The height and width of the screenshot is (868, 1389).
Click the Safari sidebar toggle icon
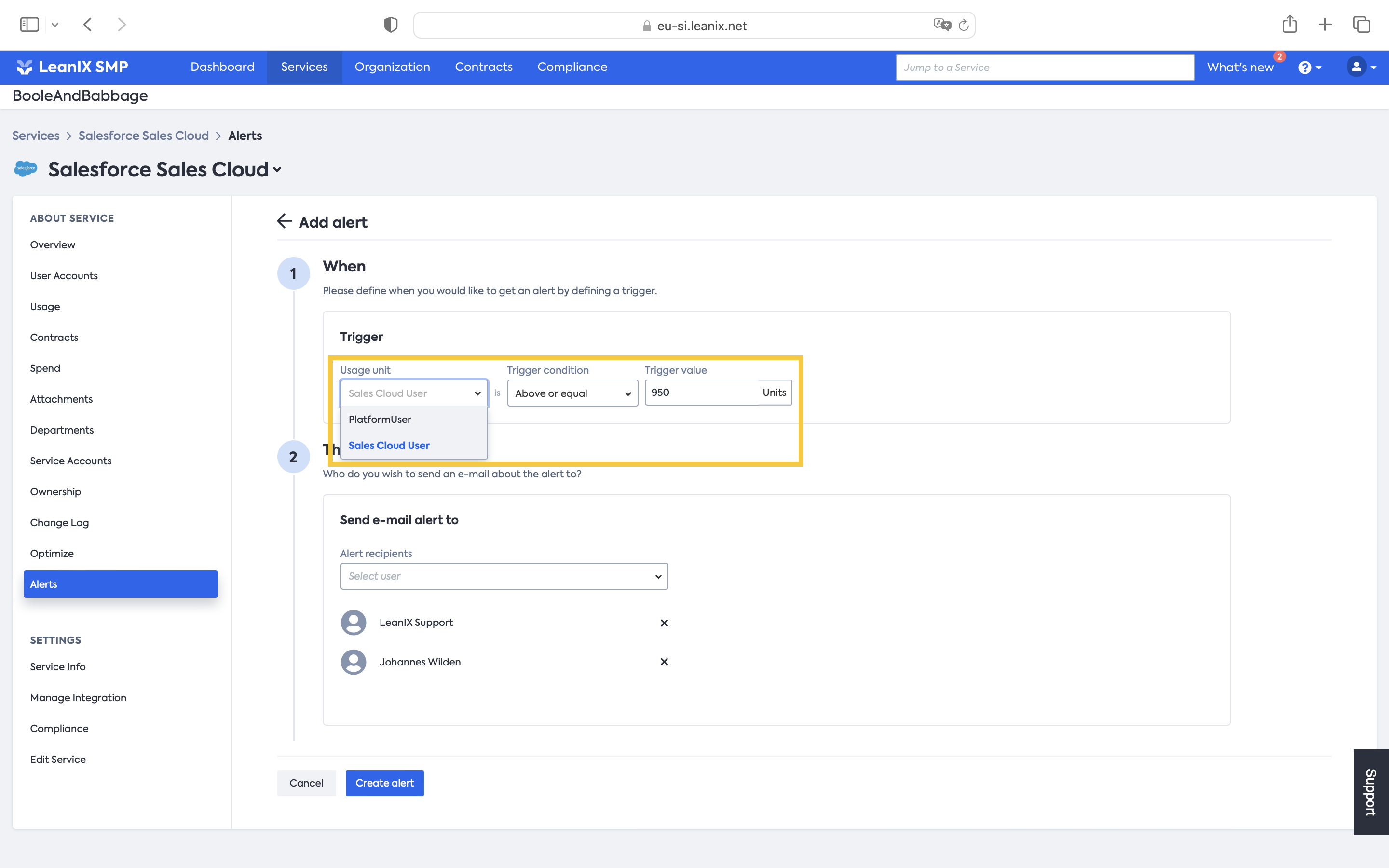point(29,25)
